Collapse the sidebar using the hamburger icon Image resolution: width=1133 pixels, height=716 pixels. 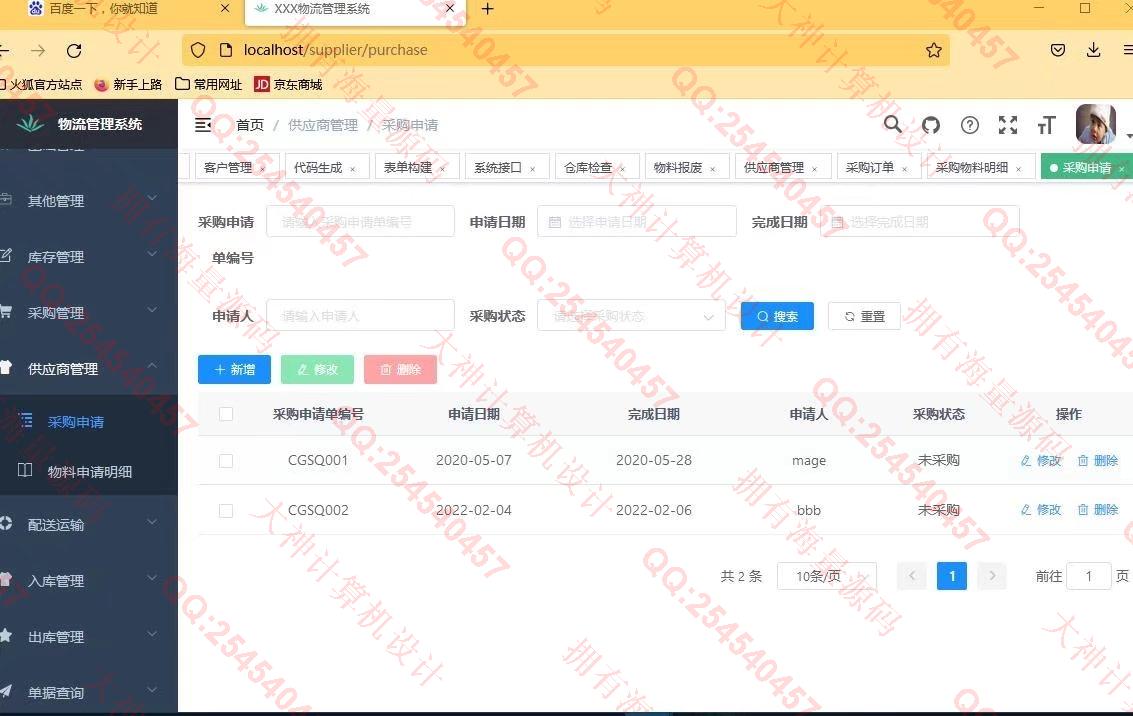click(x=203, y=125)
